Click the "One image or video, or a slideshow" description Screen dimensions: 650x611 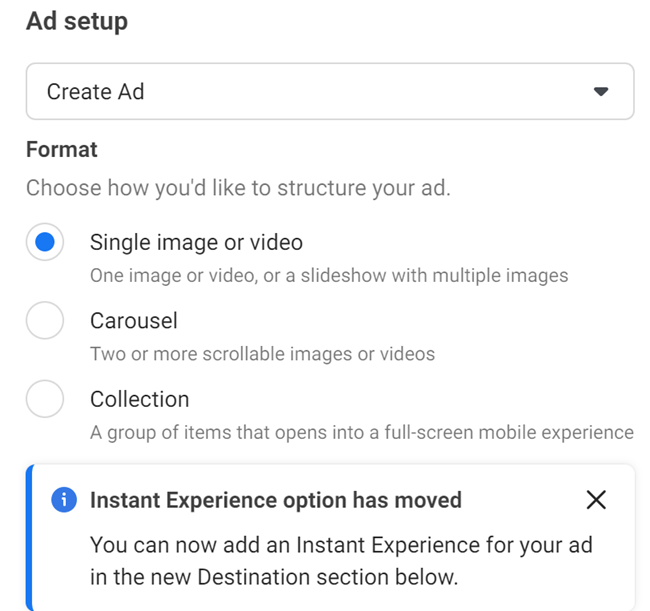click(329, 275)
